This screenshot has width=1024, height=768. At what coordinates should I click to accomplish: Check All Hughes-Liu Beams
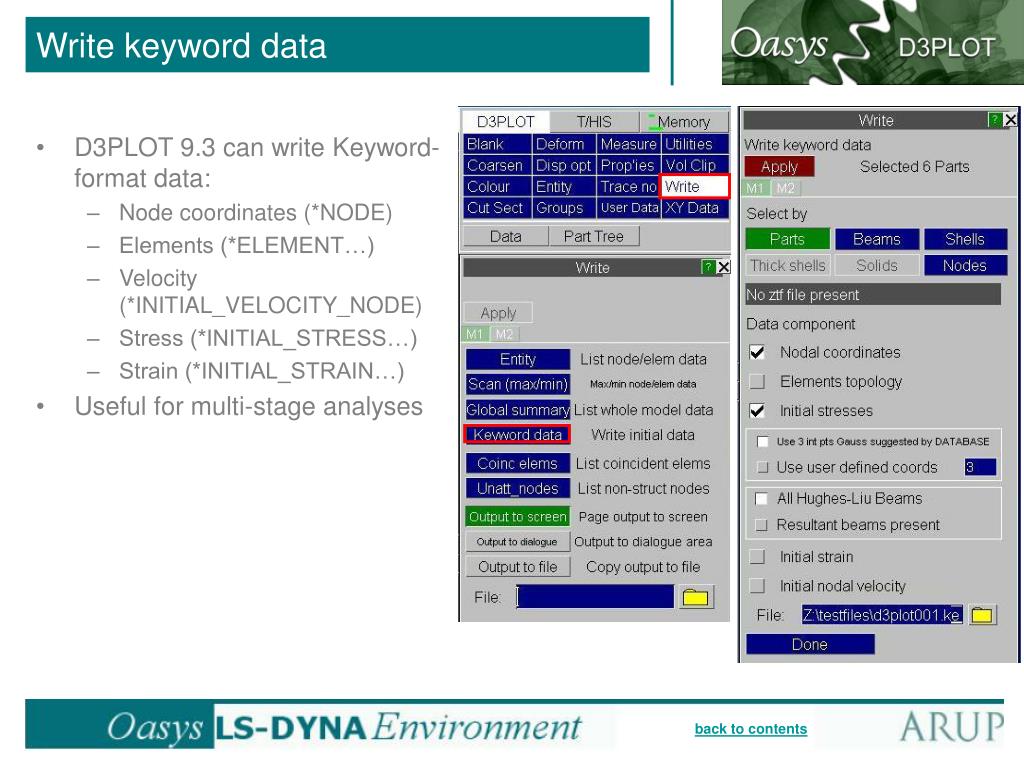click(761, 499)
